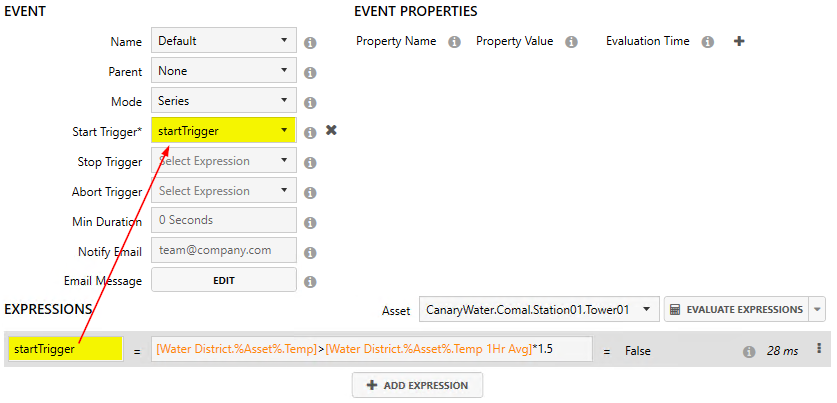Image resolution: width=837 pixels, height=403 pixels.
Task: Click the Min Duration input field
Action: click(x=223, y=221)
